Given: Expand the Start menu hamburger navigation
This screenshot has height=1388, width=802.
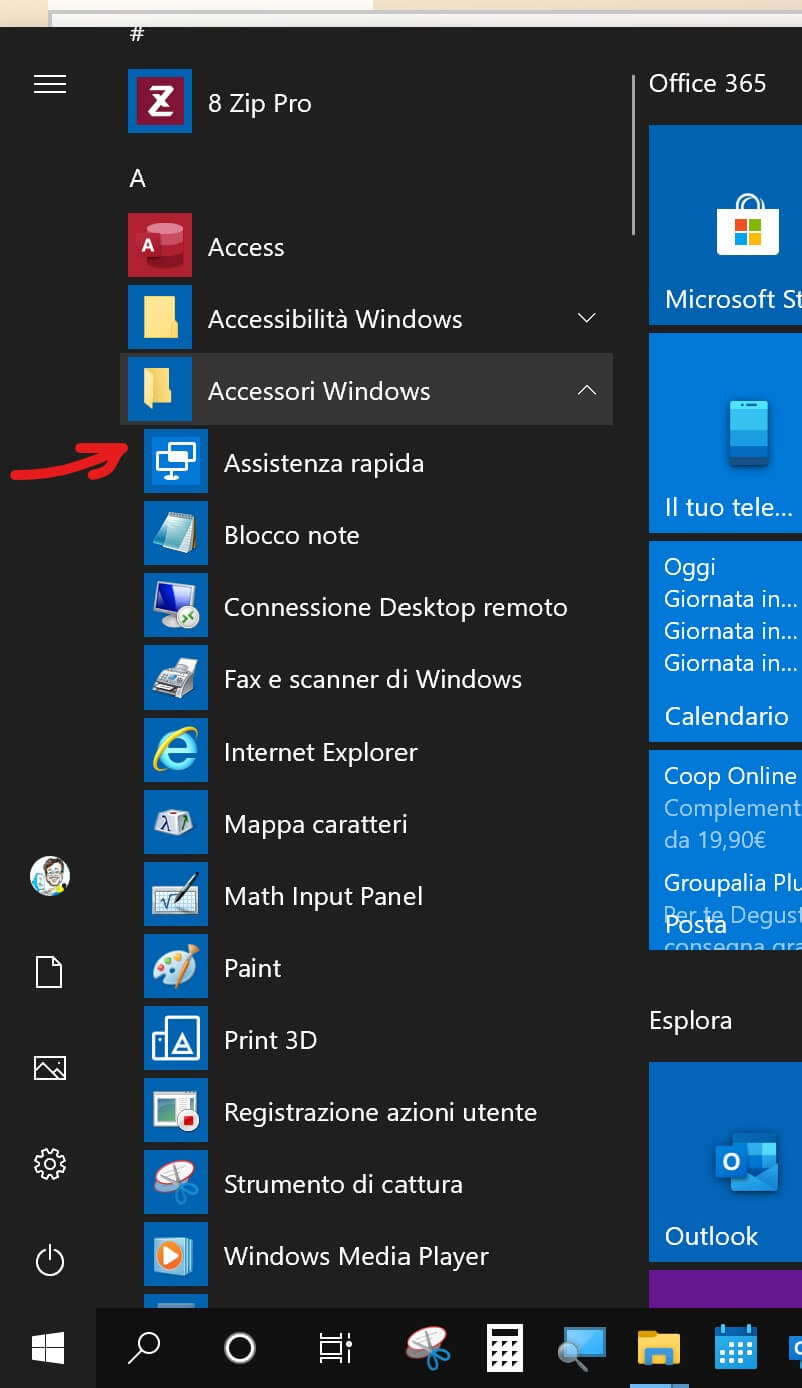Looking at the screenshot, I should pos(50,85).
